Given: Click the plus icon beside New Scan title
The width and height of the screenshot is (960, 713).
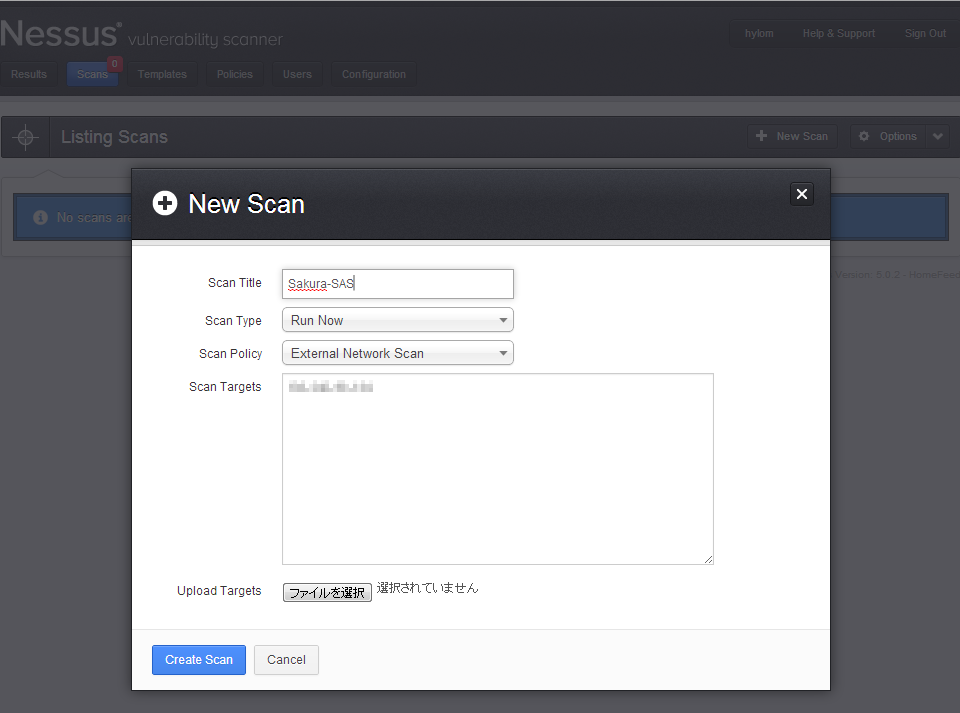Looking at the screenshot, I should click(x=165, y=203).
